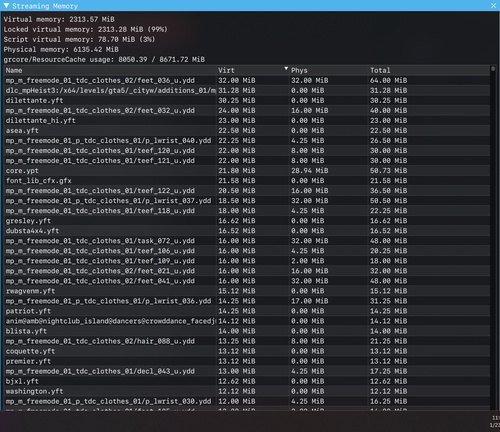Click the 30.25 MiB Virt value of dilettante.yft
Image resolution: width=500 pixels, height=432 pixels.
(x=237, y=100)
